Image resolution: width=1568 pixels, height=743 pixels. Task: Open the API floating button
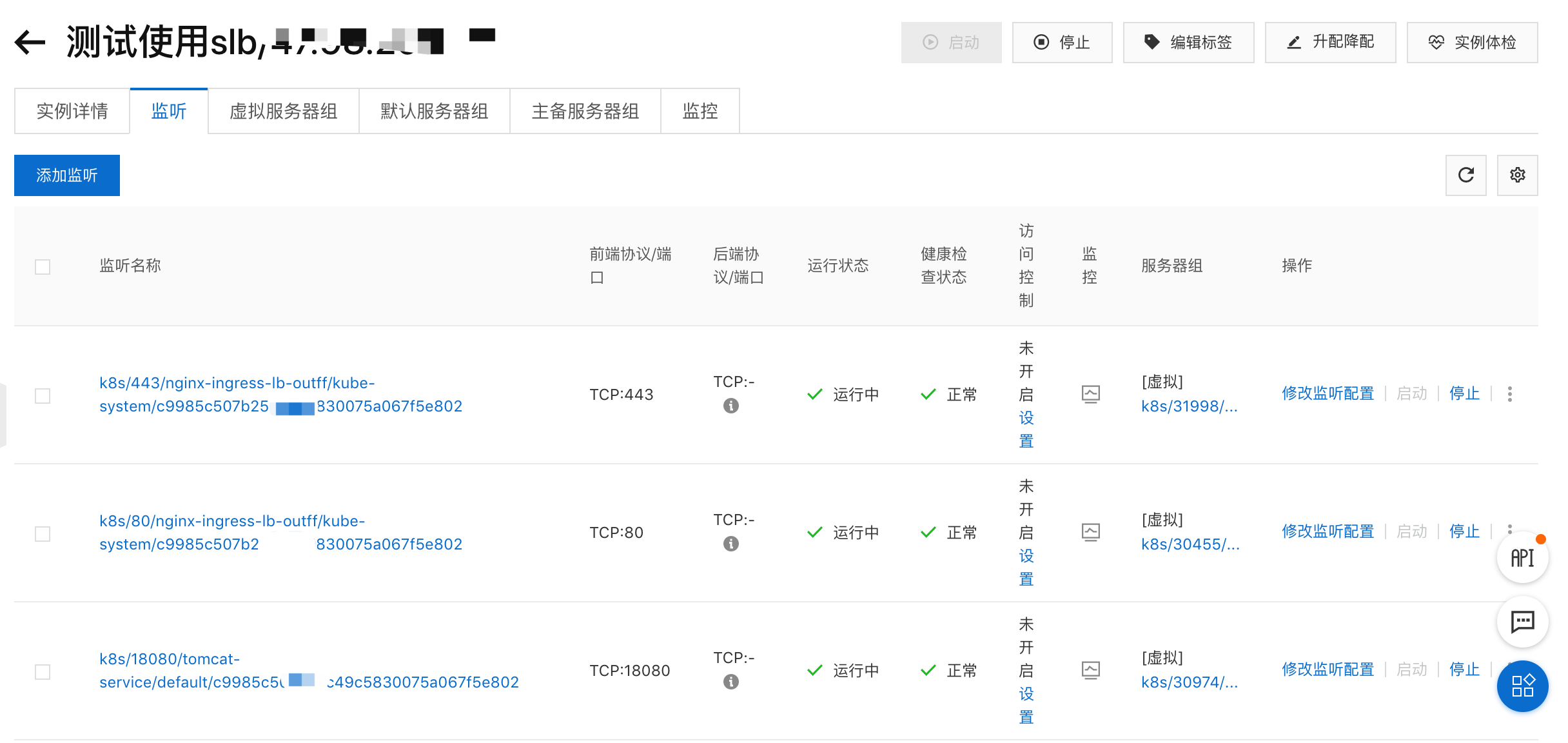pos(1522,558)
